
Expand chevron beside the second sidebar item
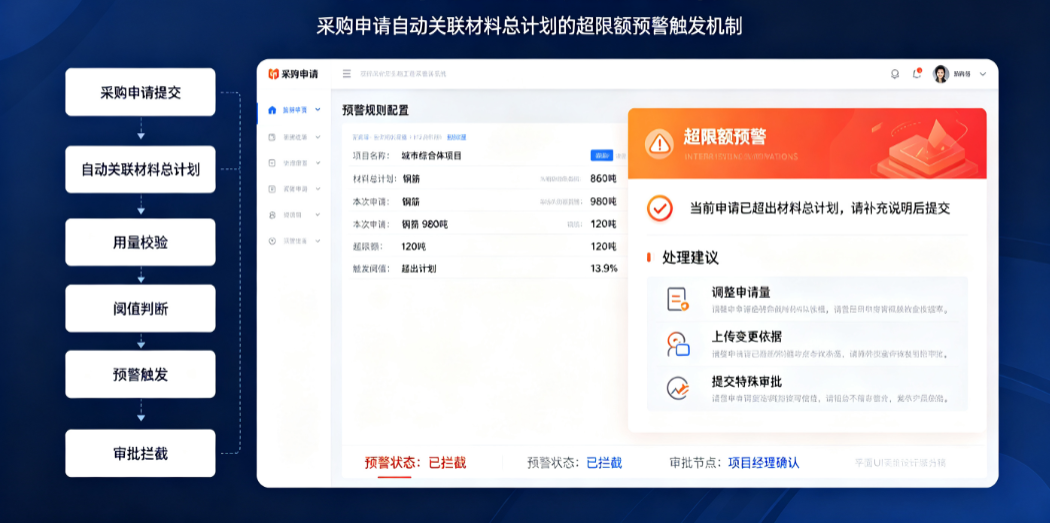pos(317,137)
